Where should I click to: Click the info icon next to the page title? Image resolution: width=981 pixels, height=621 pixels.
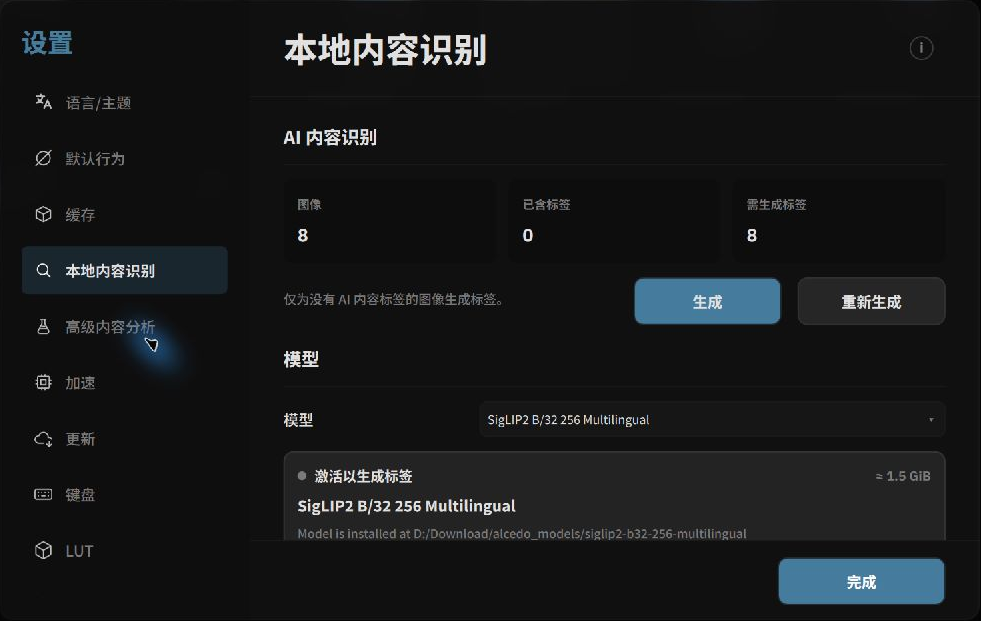click(921, 48)
